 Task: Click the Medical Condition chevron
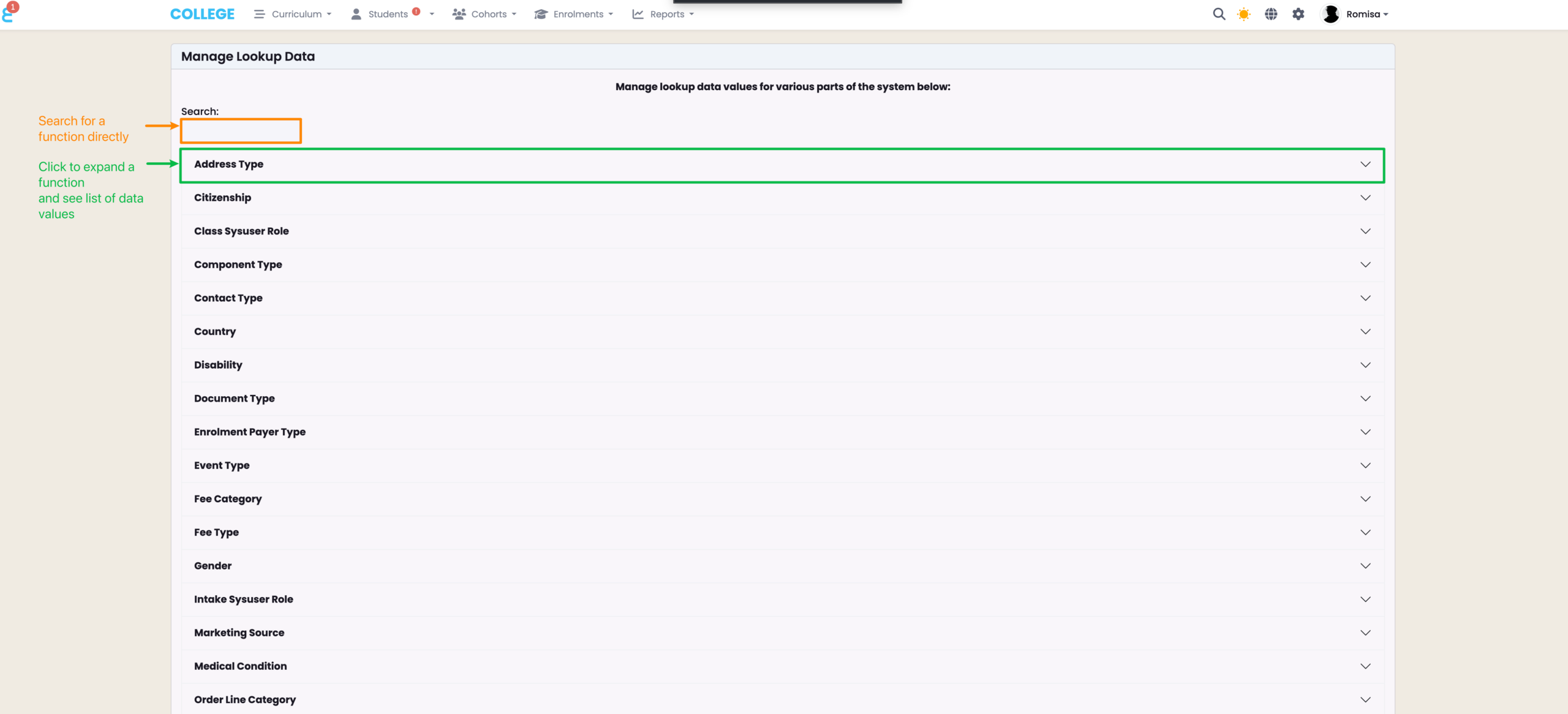tap(1365, 666)
